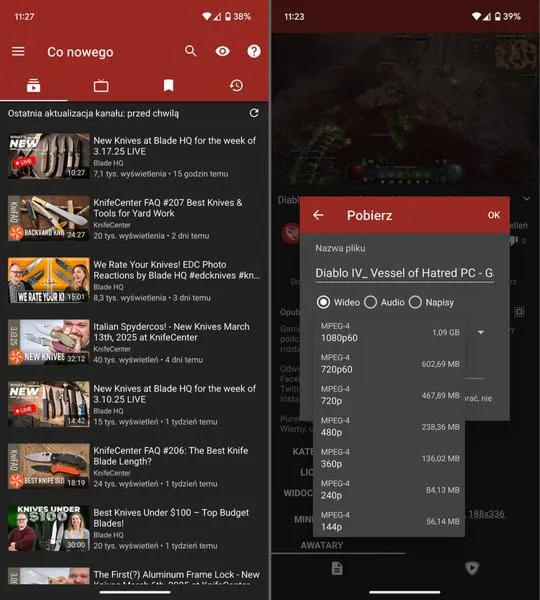The width and height of the screenshot is (540, 600).
Task: Open 'KnifeCenter FAQ #207 Best Knives' title
Action: (168, 208)
